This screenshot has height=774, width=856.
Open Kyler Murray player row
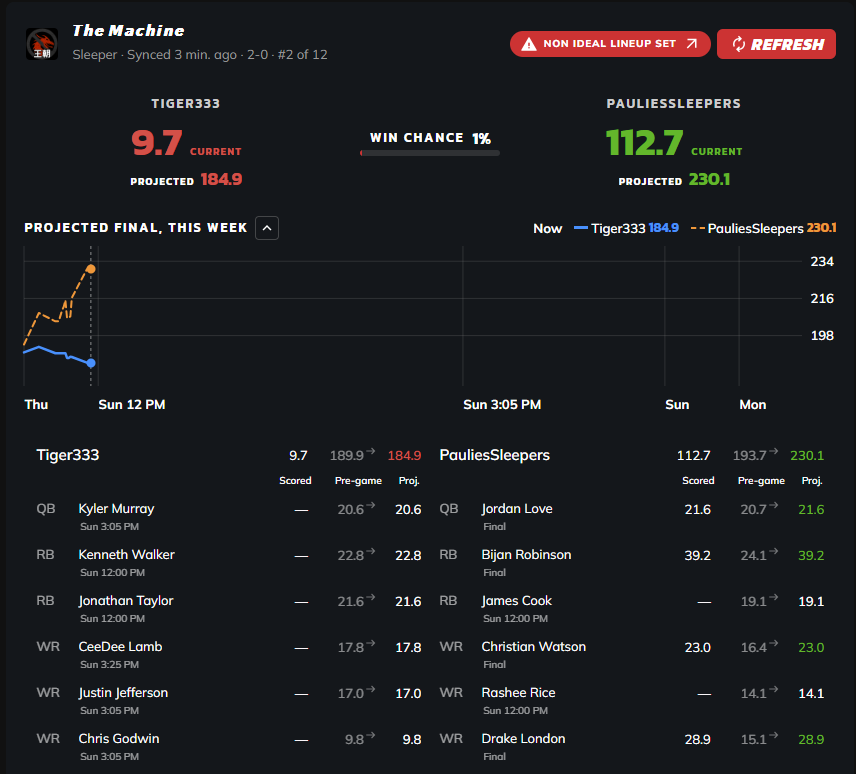(x=228, y=516)
